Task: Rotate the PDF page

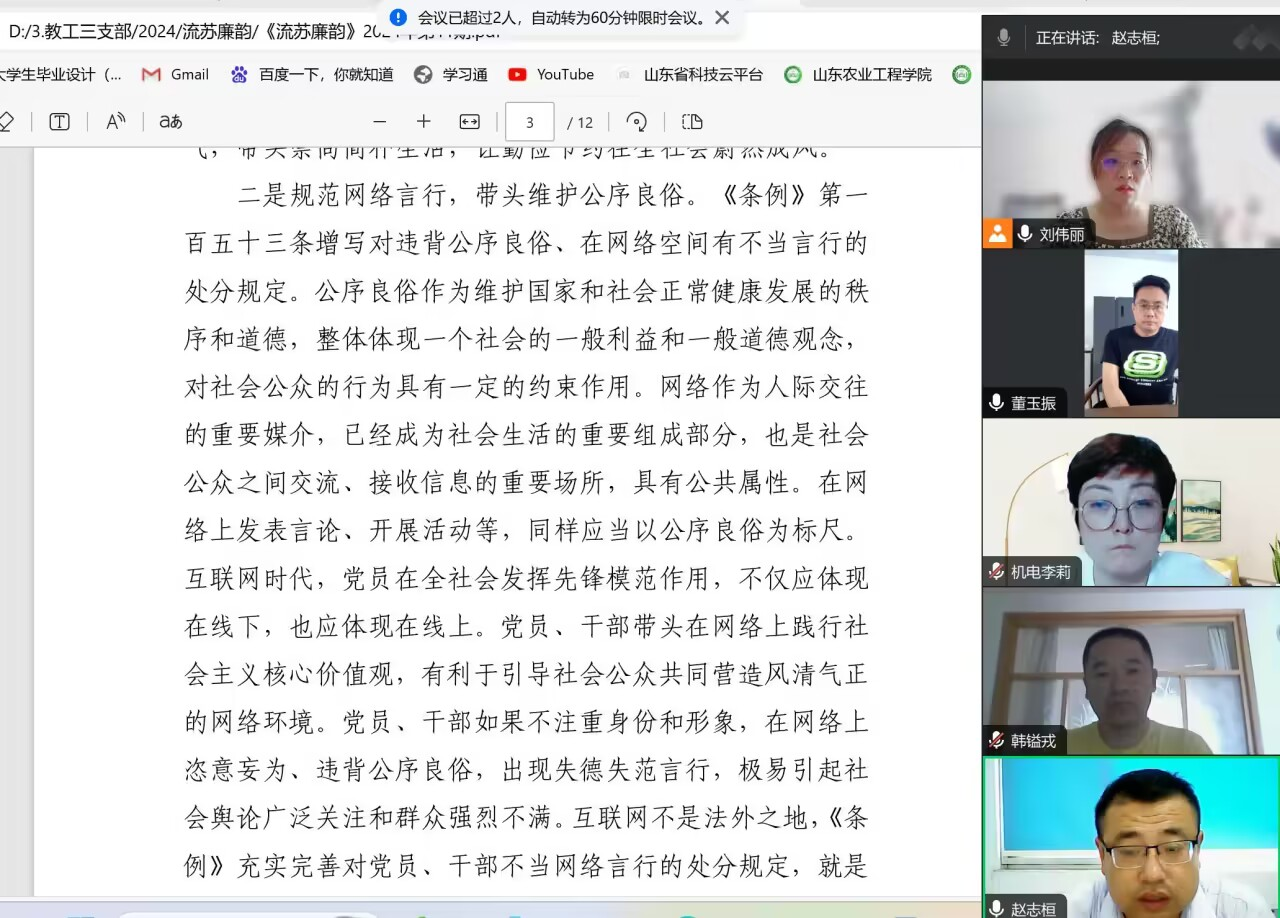Action: click(636, 122)
